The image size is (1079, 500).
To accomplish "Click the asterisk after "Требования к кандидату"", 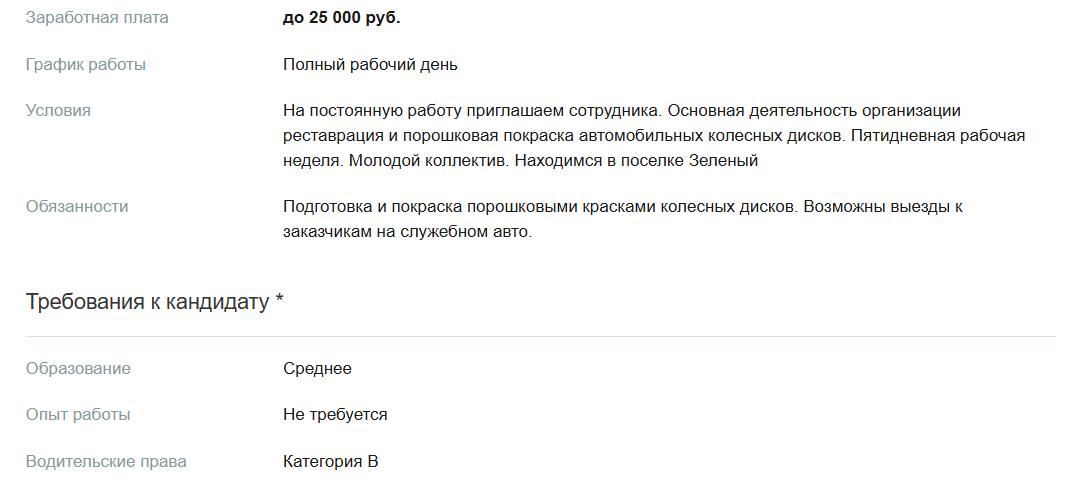I will [x=280, y=300].
